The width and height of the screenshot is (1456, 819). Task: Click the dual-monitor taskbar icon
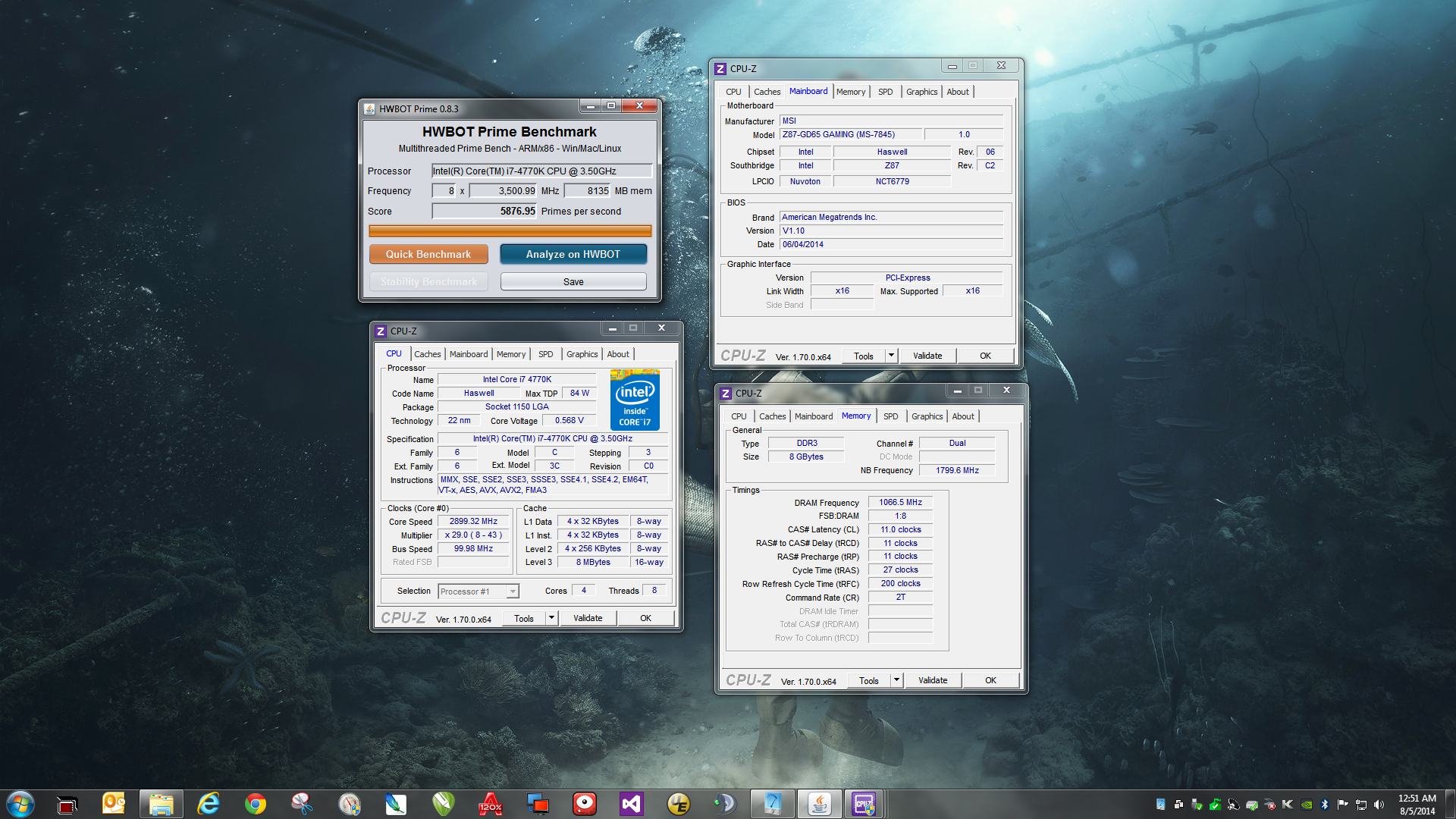pos(537,804)
